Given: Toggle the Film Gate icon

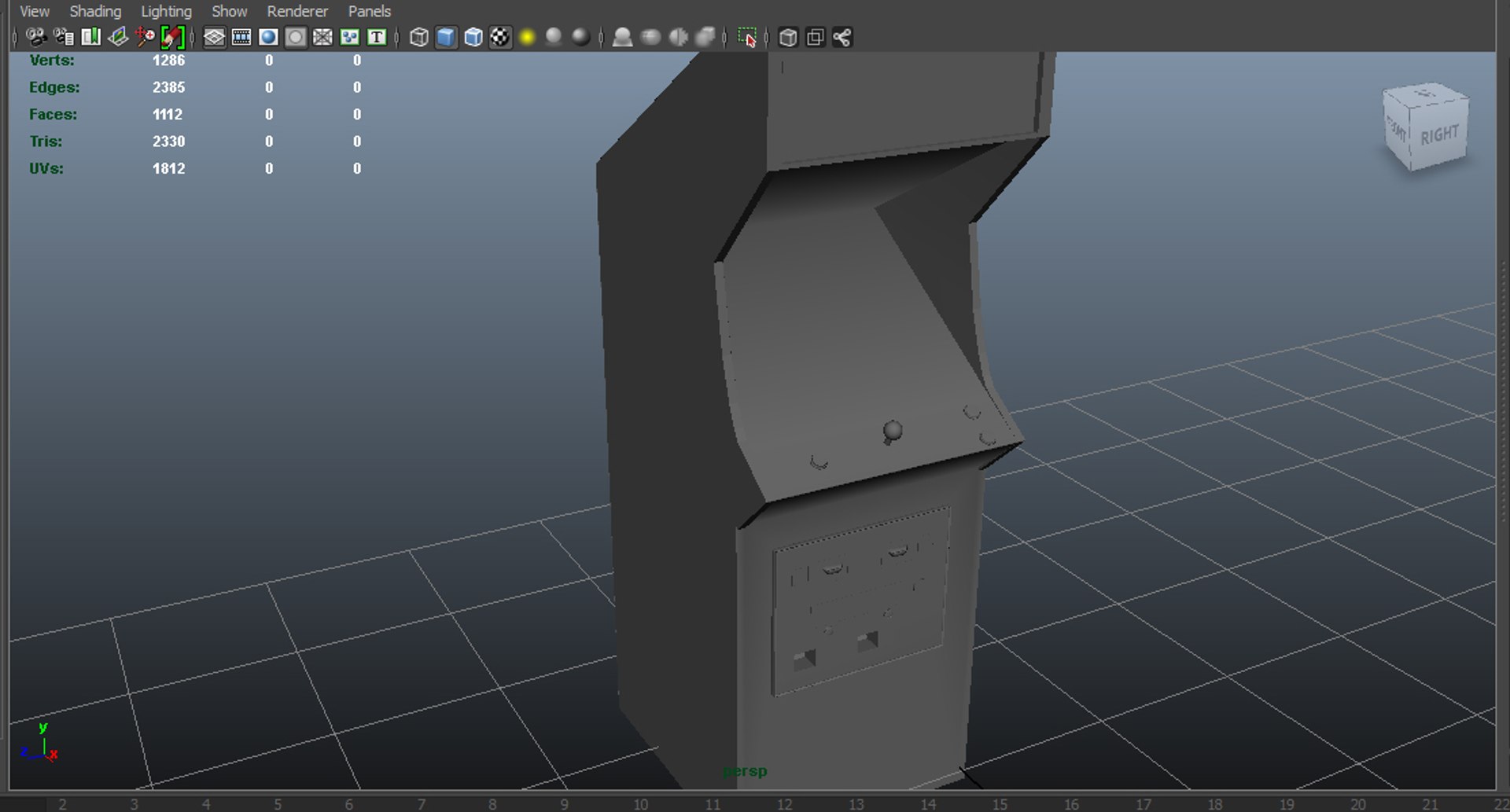Looking at the screenshot, I should click(241, 37).
